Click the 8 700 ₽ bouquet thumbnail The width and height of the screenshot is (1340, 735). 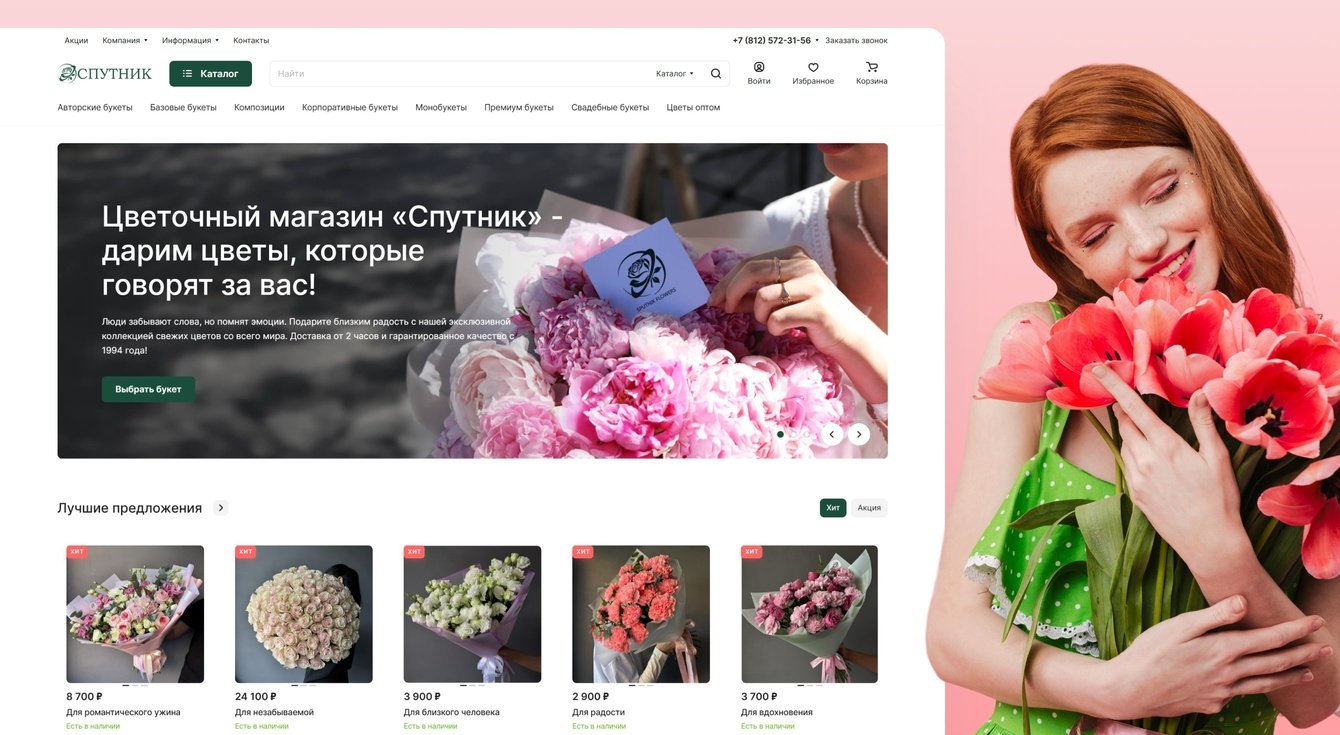(135, 614)
